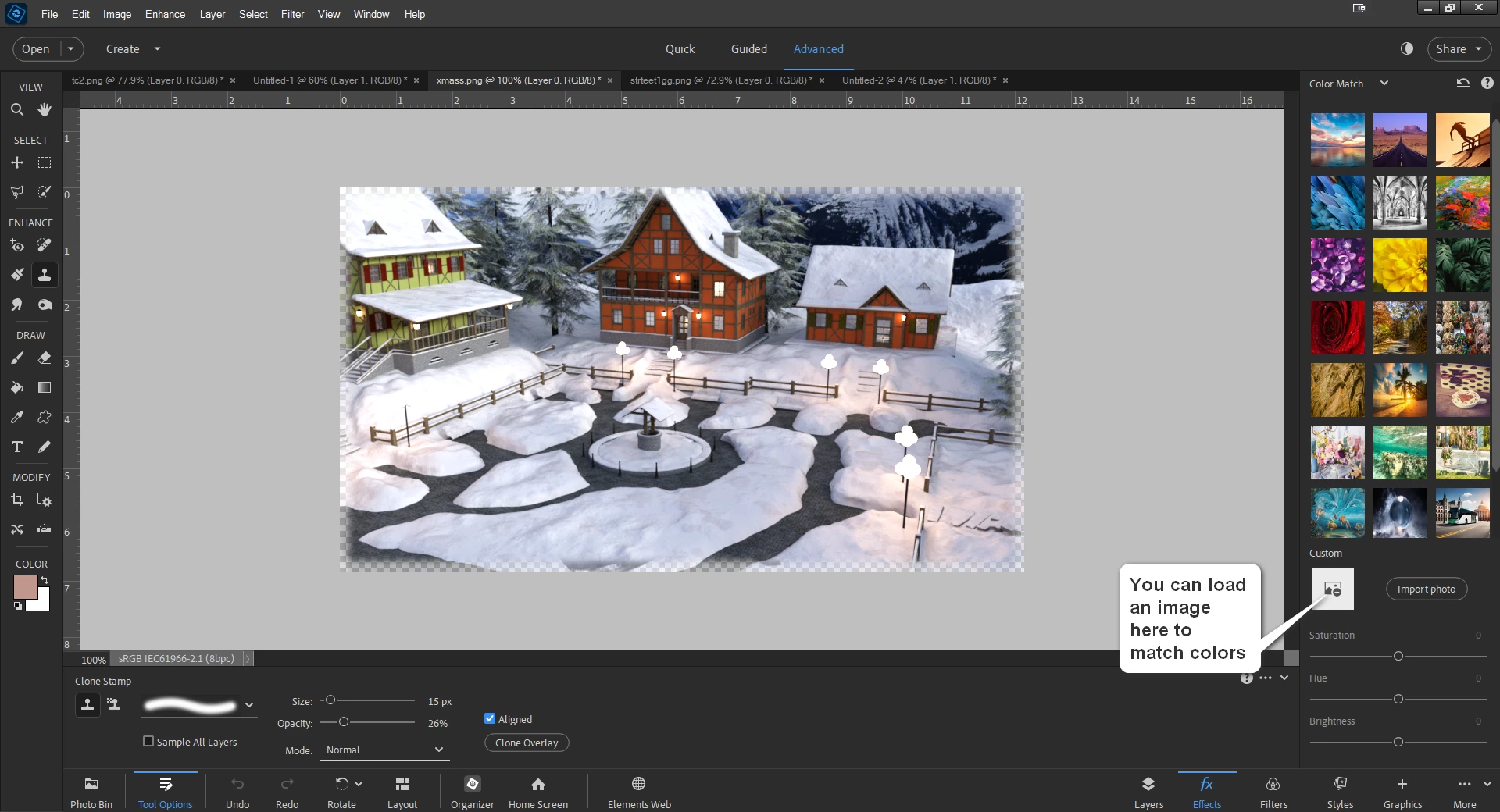The width and height of the screenshot is (1500, 812).
Task: Click the Clone Overlay button
Action: coord(527,743)
